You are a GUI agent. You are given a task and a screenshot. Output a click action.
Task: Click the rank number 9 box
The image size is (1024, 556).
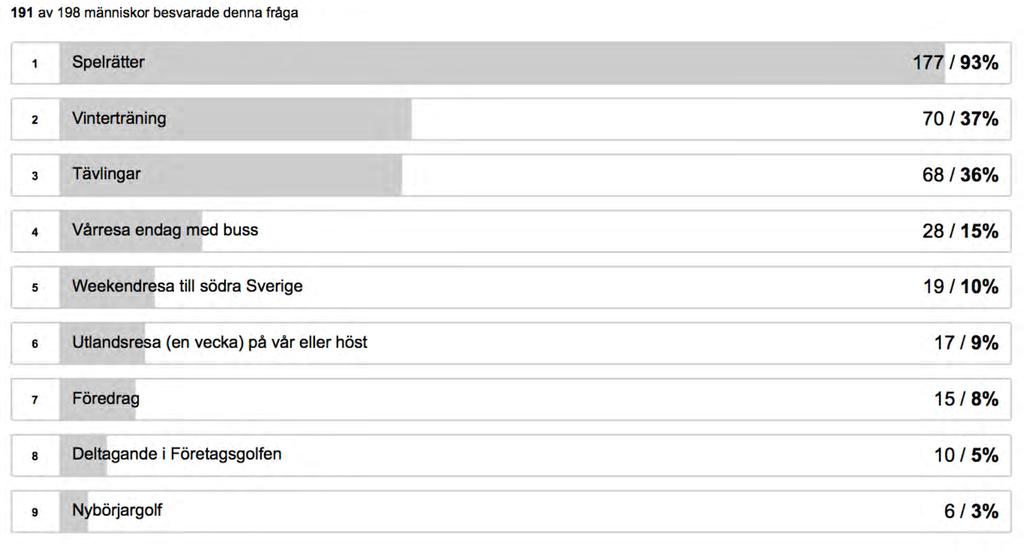(x=35, y=512)
